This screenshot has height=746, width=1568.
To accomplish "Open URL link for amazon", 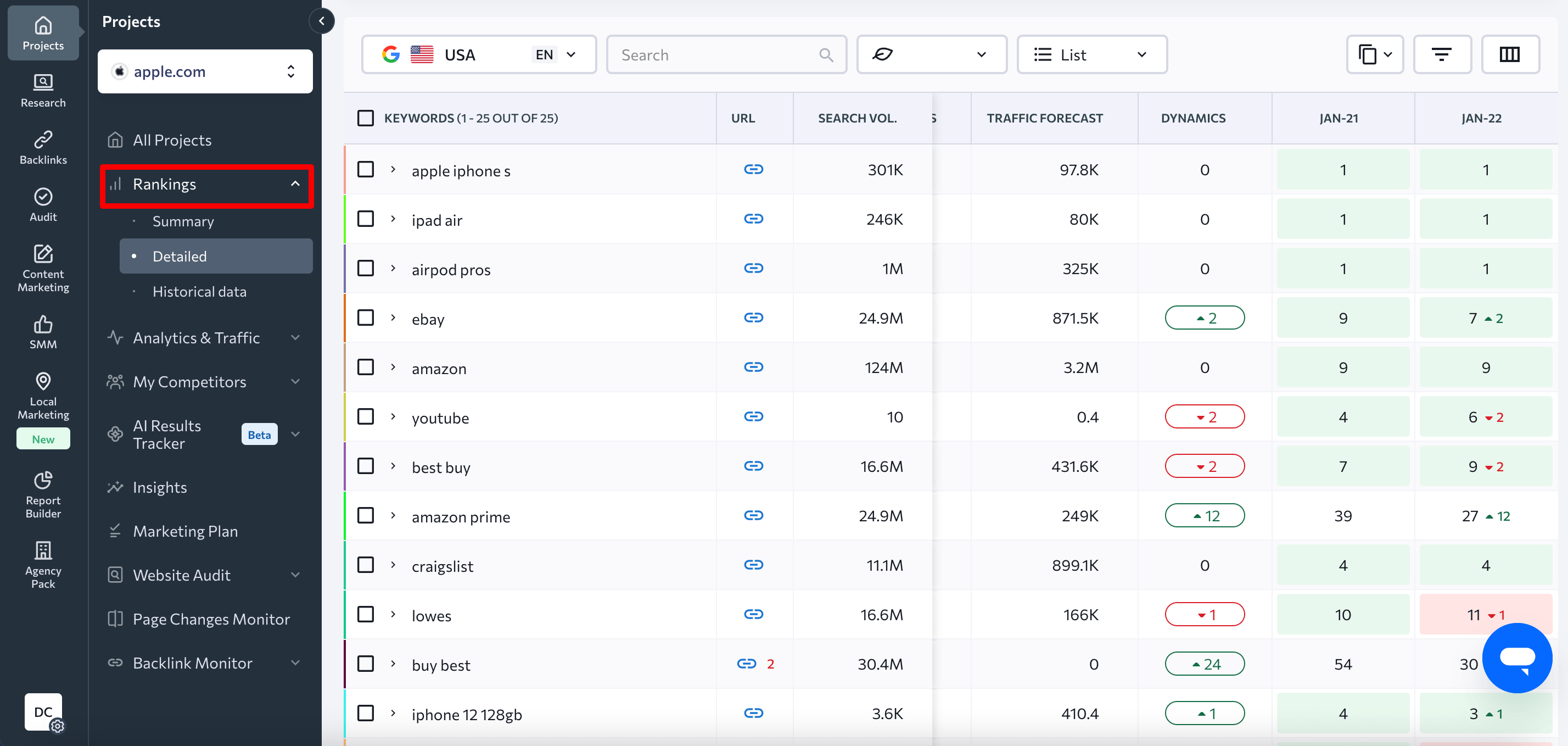I will tap(753, 366).
